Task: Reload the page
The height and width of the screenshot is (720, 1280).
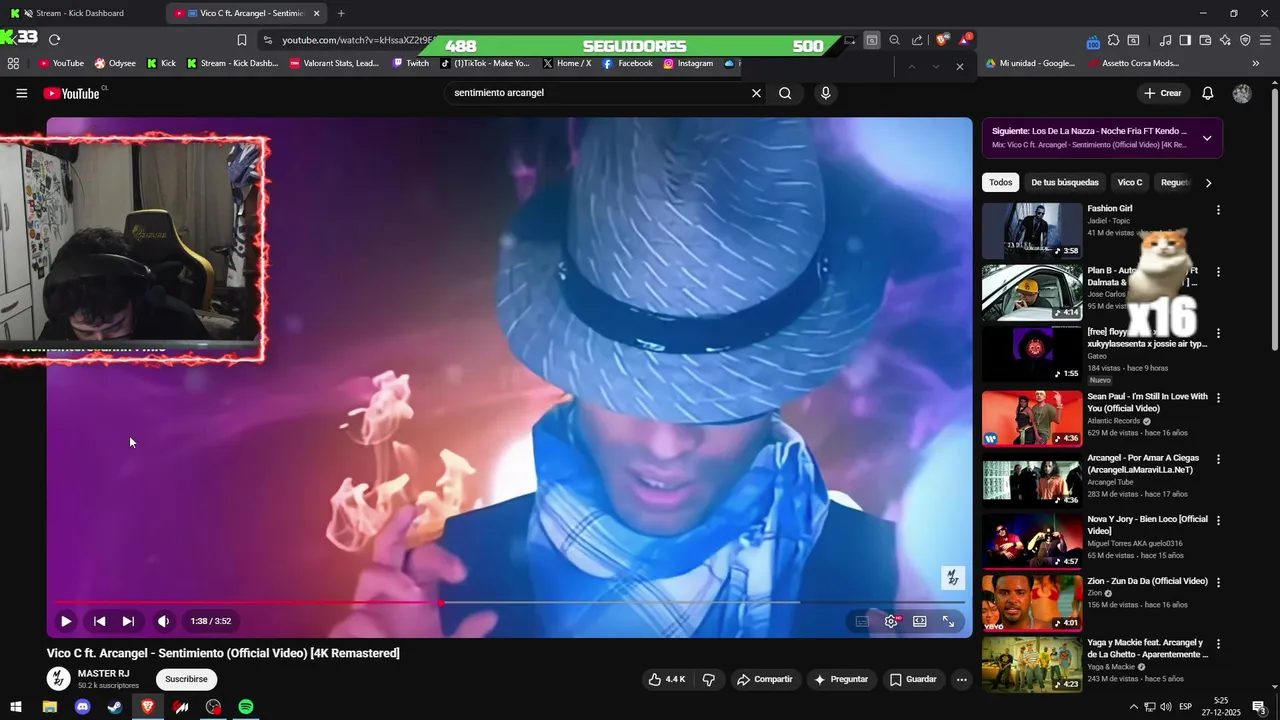Action: point(54,40)
